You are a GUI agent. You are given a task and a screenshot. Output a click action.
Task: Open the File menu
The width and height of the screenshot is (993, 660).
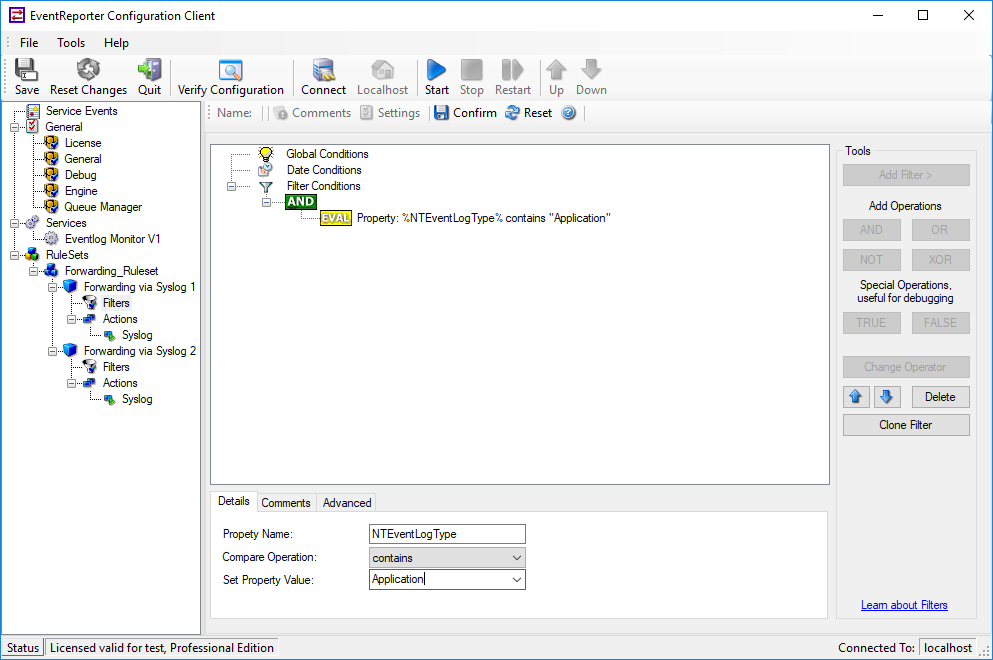[x=29, y=42]
